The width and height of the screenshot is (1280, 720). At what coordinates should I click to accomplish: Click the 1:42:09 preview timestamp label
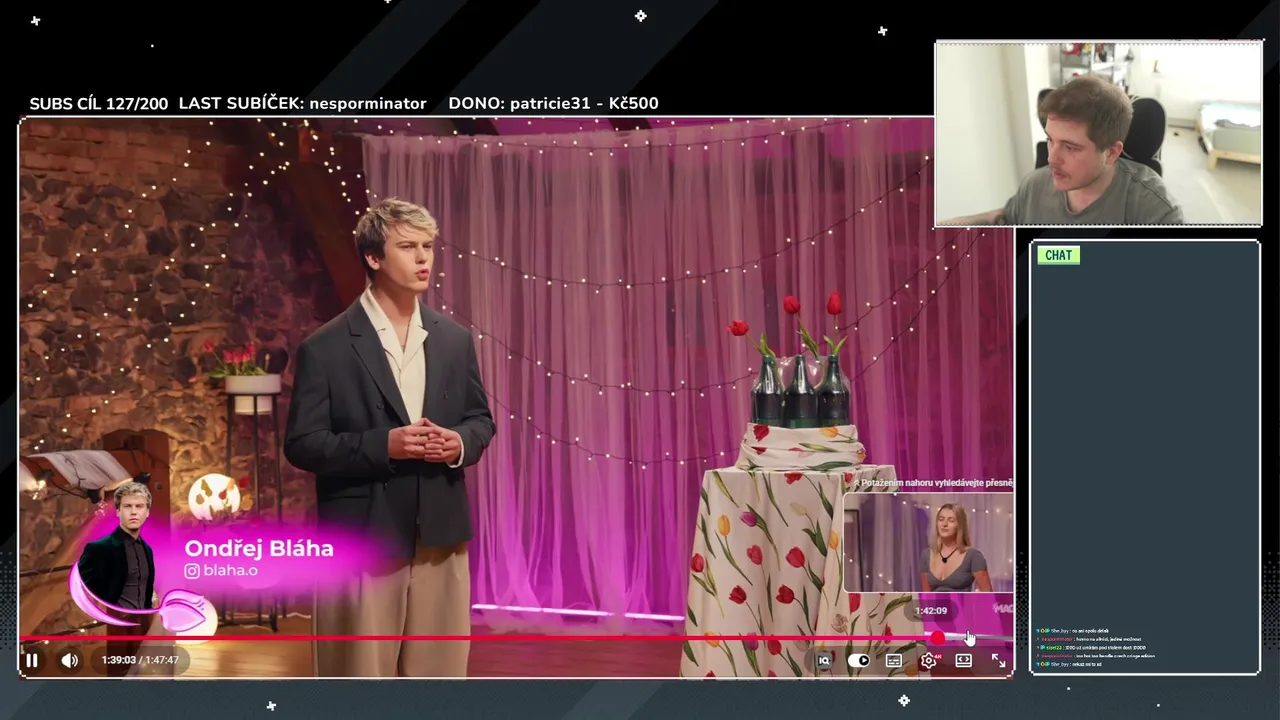[x=930, y=610]
